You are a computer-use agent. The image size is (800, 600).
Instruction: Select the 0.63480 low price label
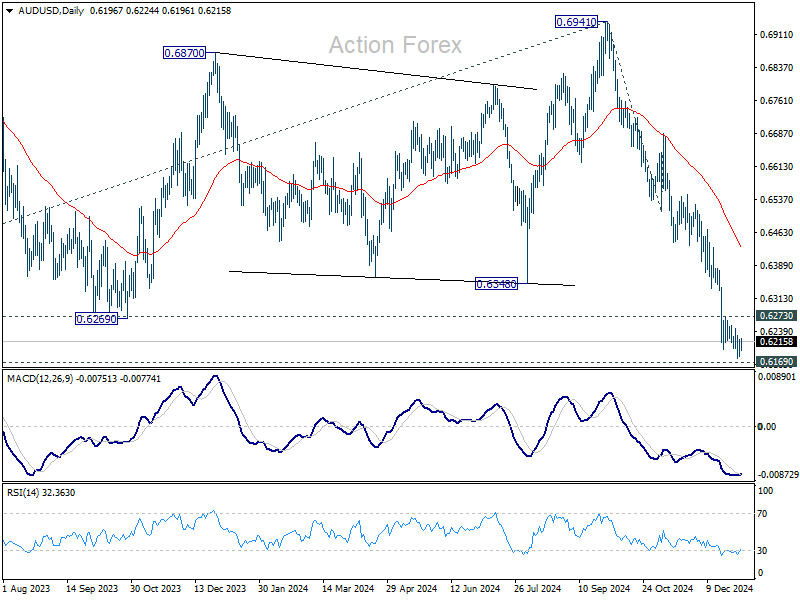pos(496,284)
